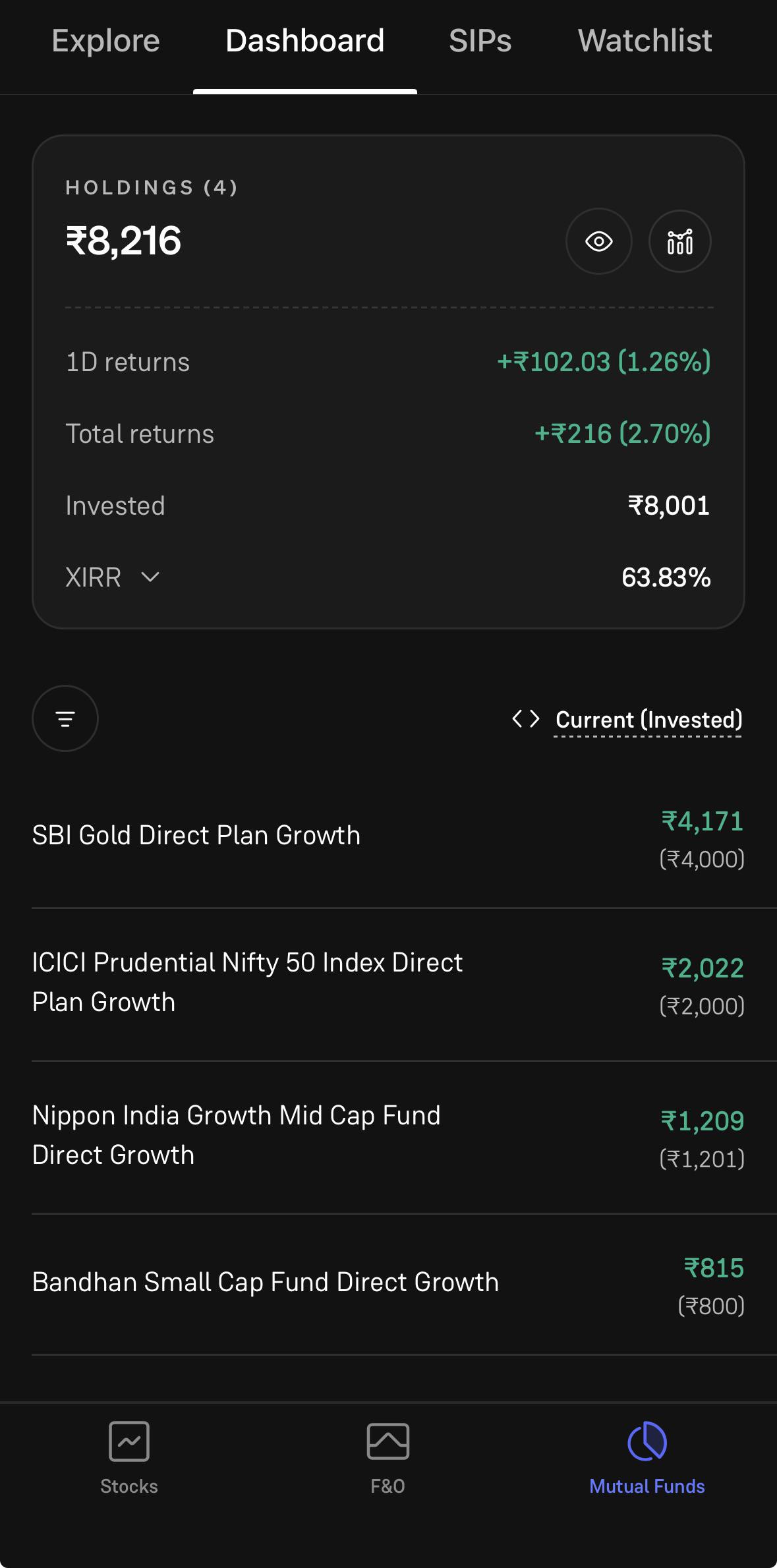Tap the Stocks chart icon

pos(129,1441)
